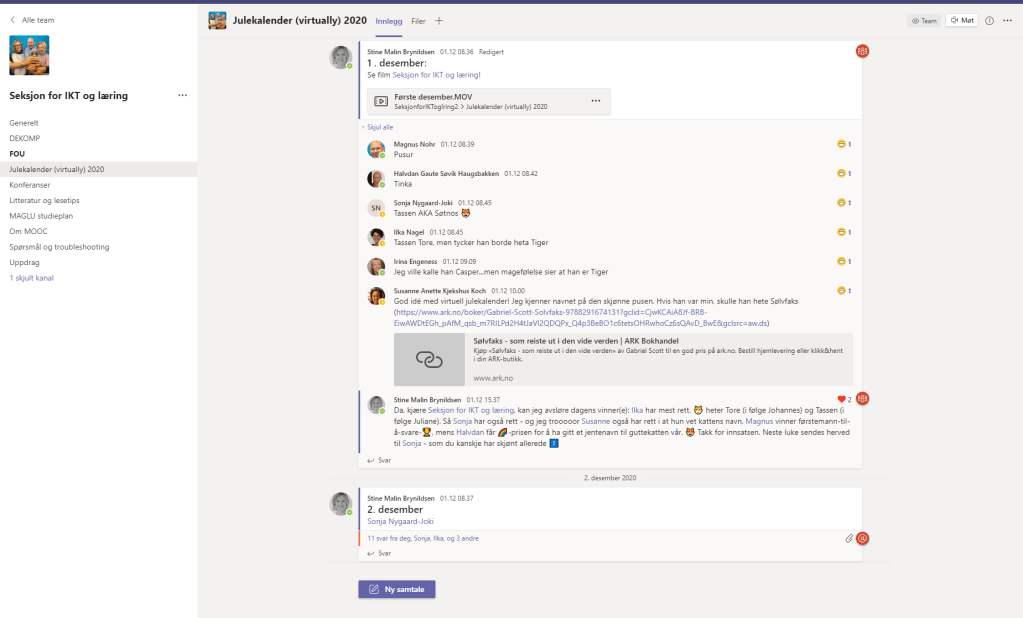Start a new conversation with Ny samtale
1023x618 pixels.
[x=397, y=589]
